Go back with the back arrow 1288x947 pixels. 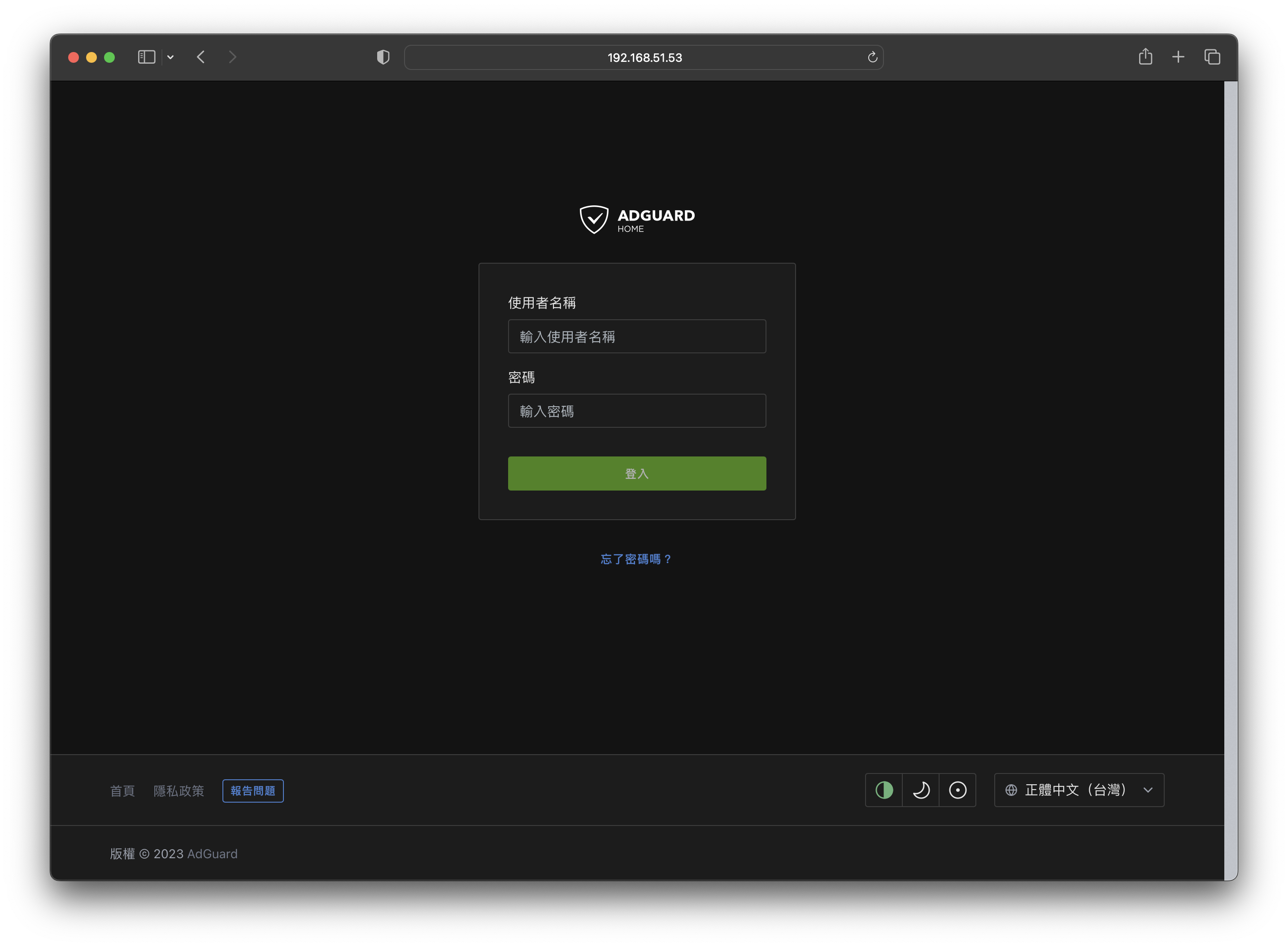(x=200, y=57)
